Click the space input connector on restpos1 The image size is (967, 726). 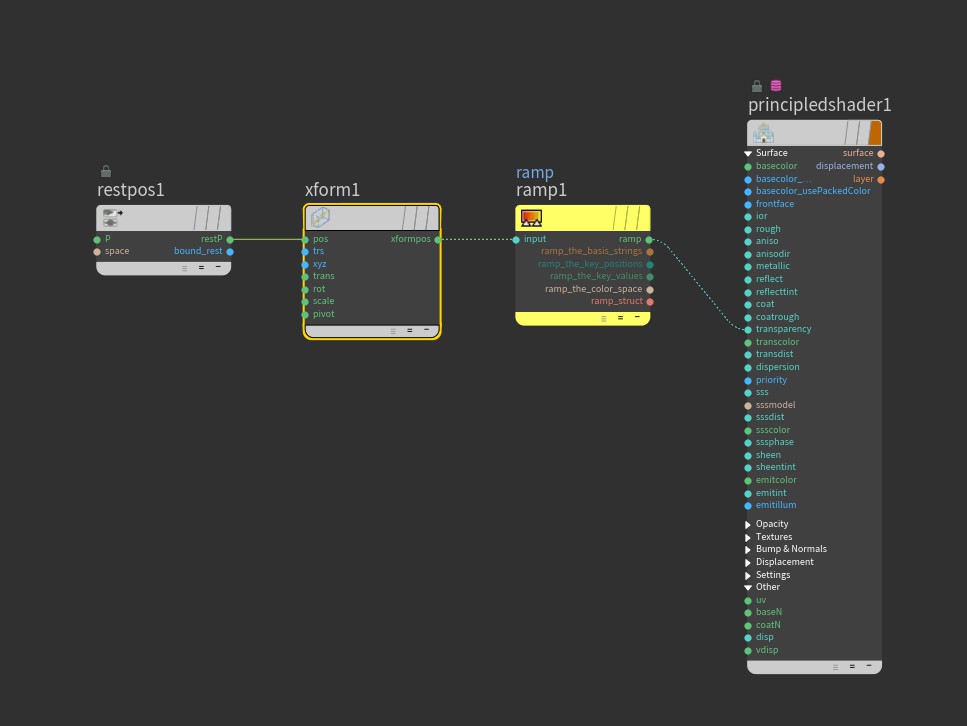pos(97,252)
